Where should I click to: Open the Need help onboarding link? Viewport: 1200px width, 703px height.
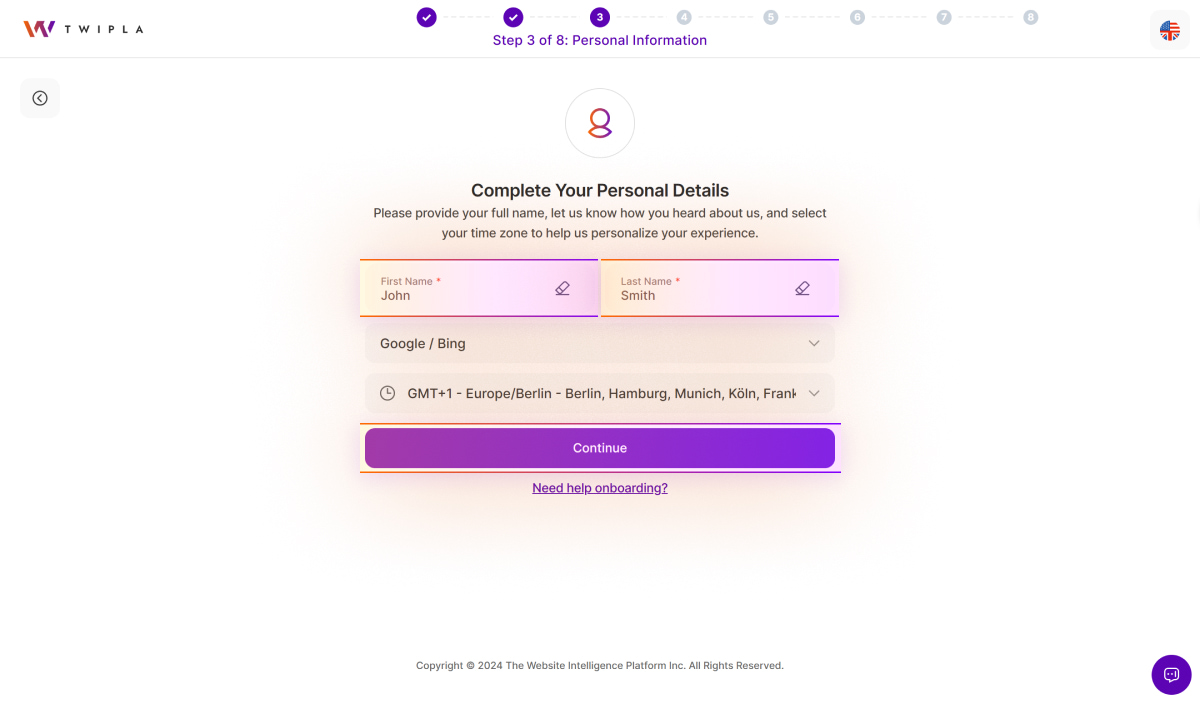(600, 488)
